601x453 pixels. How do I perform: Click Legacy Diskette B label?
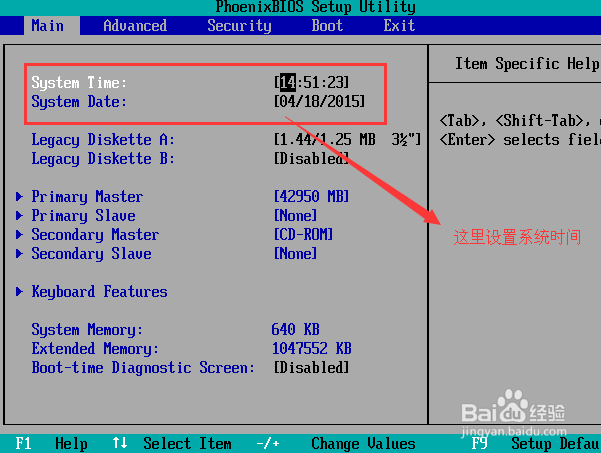tap(103, 159)
